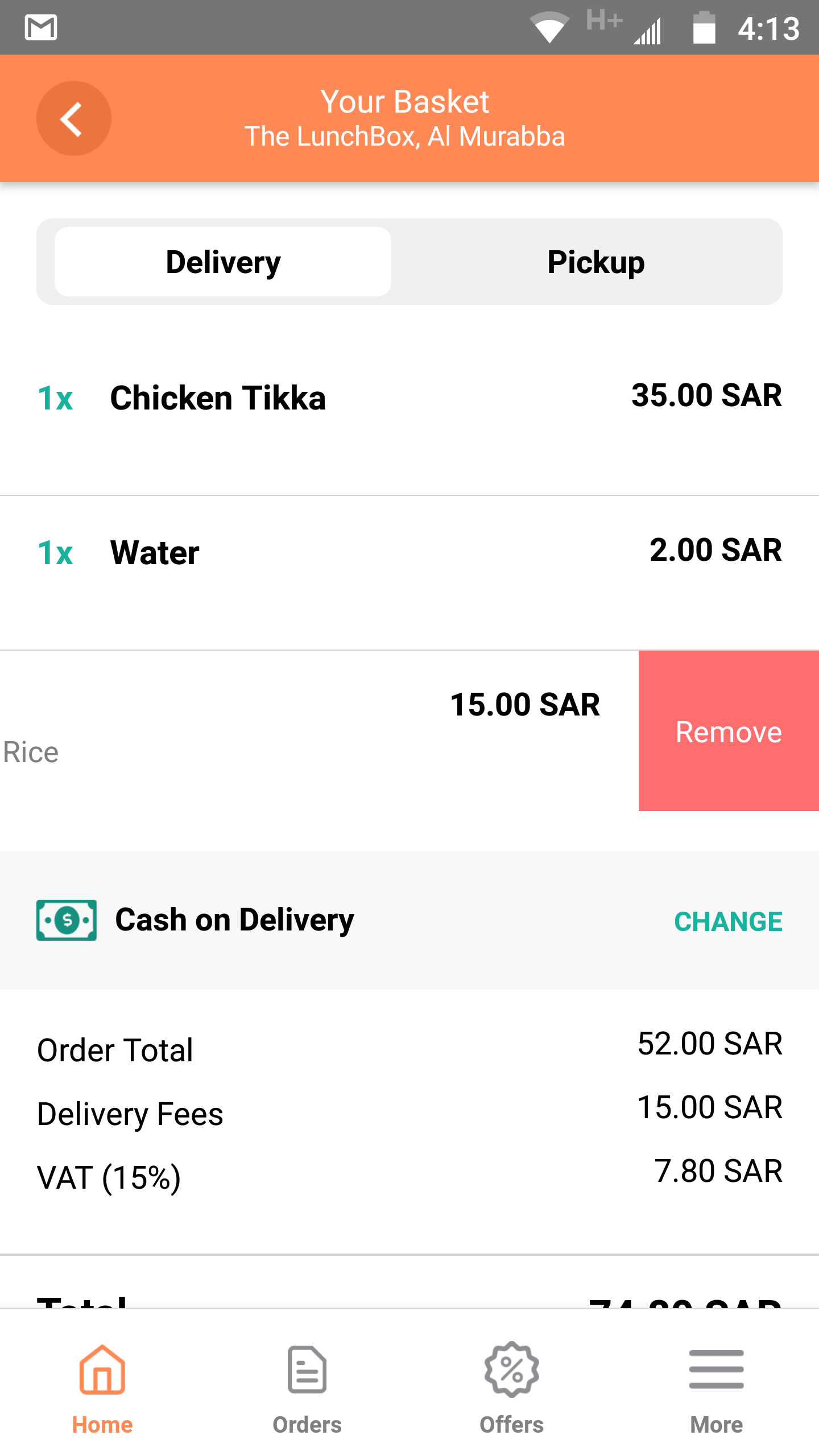Tap the Rice item's 15.00 SAR price
Viewport: 819px width, 1456px height.
click(x=525, y=704)
